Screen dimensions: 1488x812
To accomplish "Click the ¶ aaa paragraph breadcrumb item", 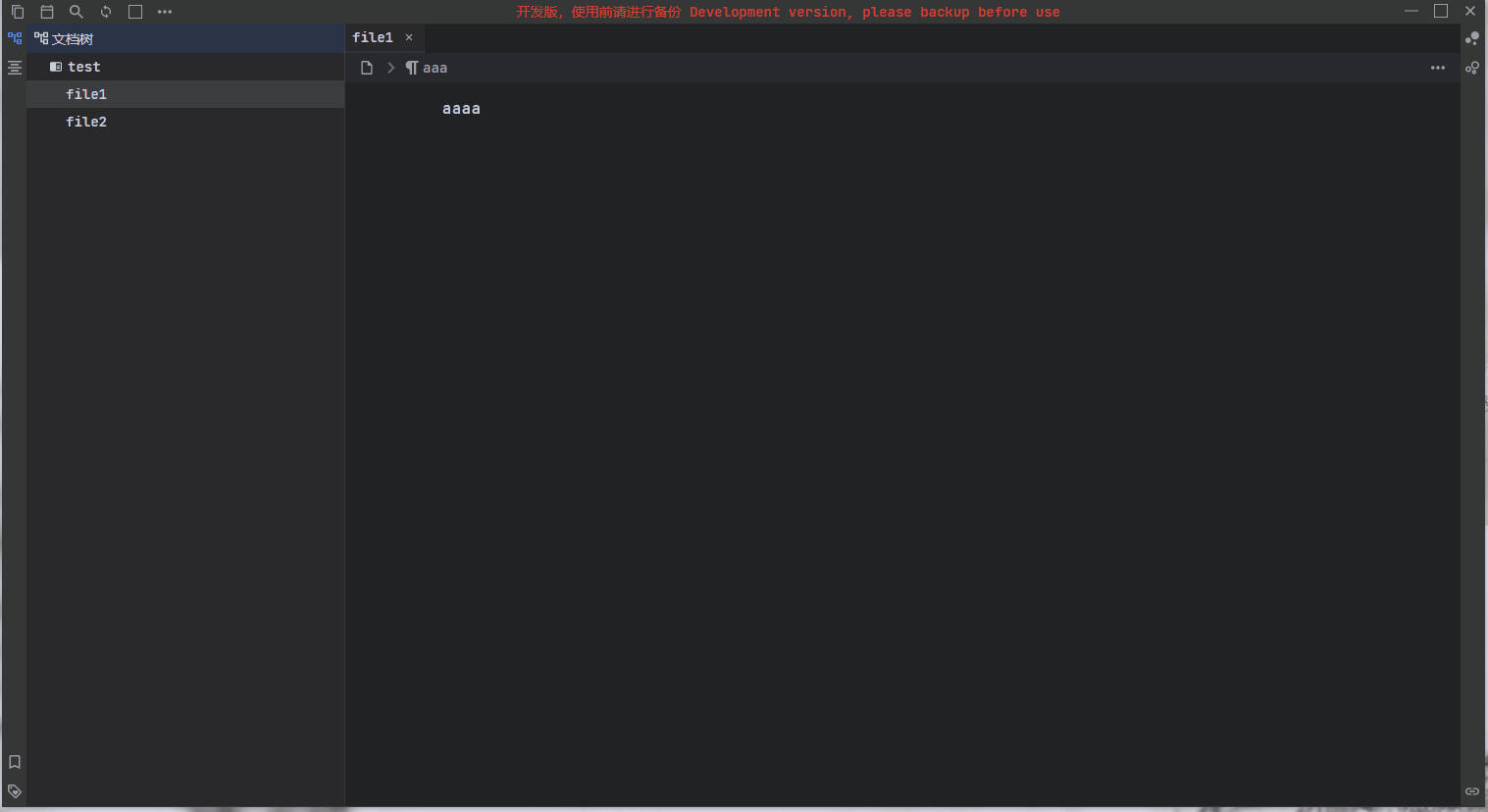I will [427, 67].
